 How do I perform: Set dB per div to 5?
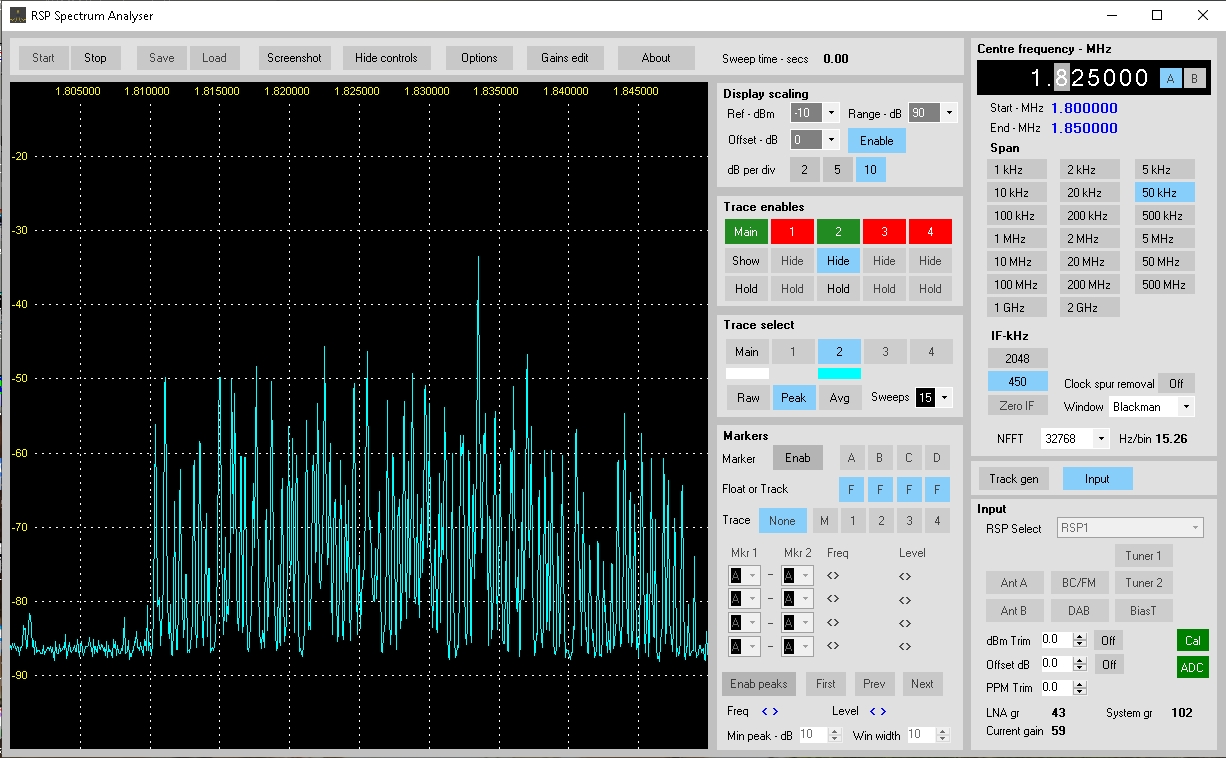coord(838,170)
